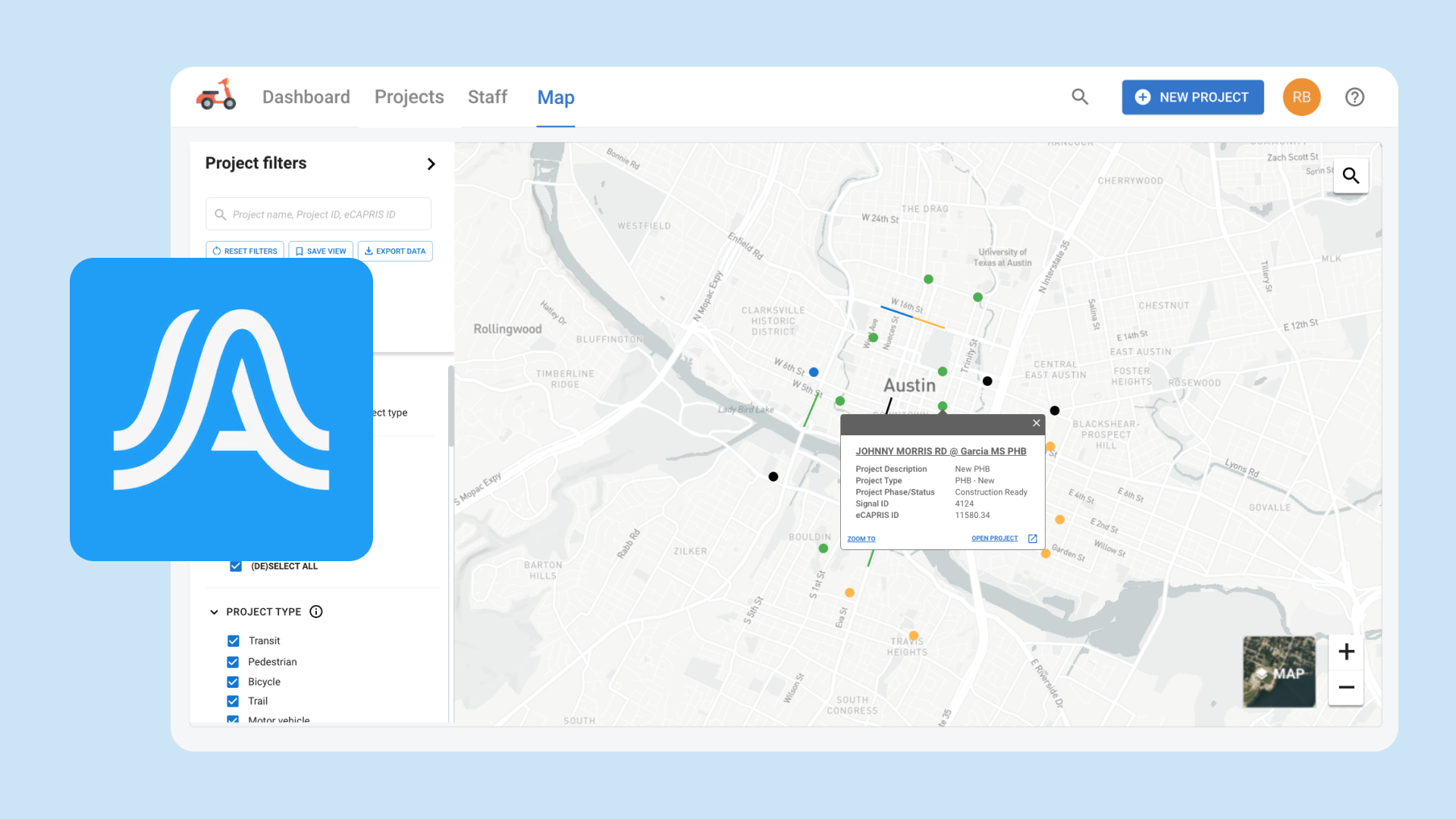Image resolution: width=1456 pixels, height=819 pixels.
Task: Toggle the (DE)SELECT ALL checkbox
Action: coord(236,566)
